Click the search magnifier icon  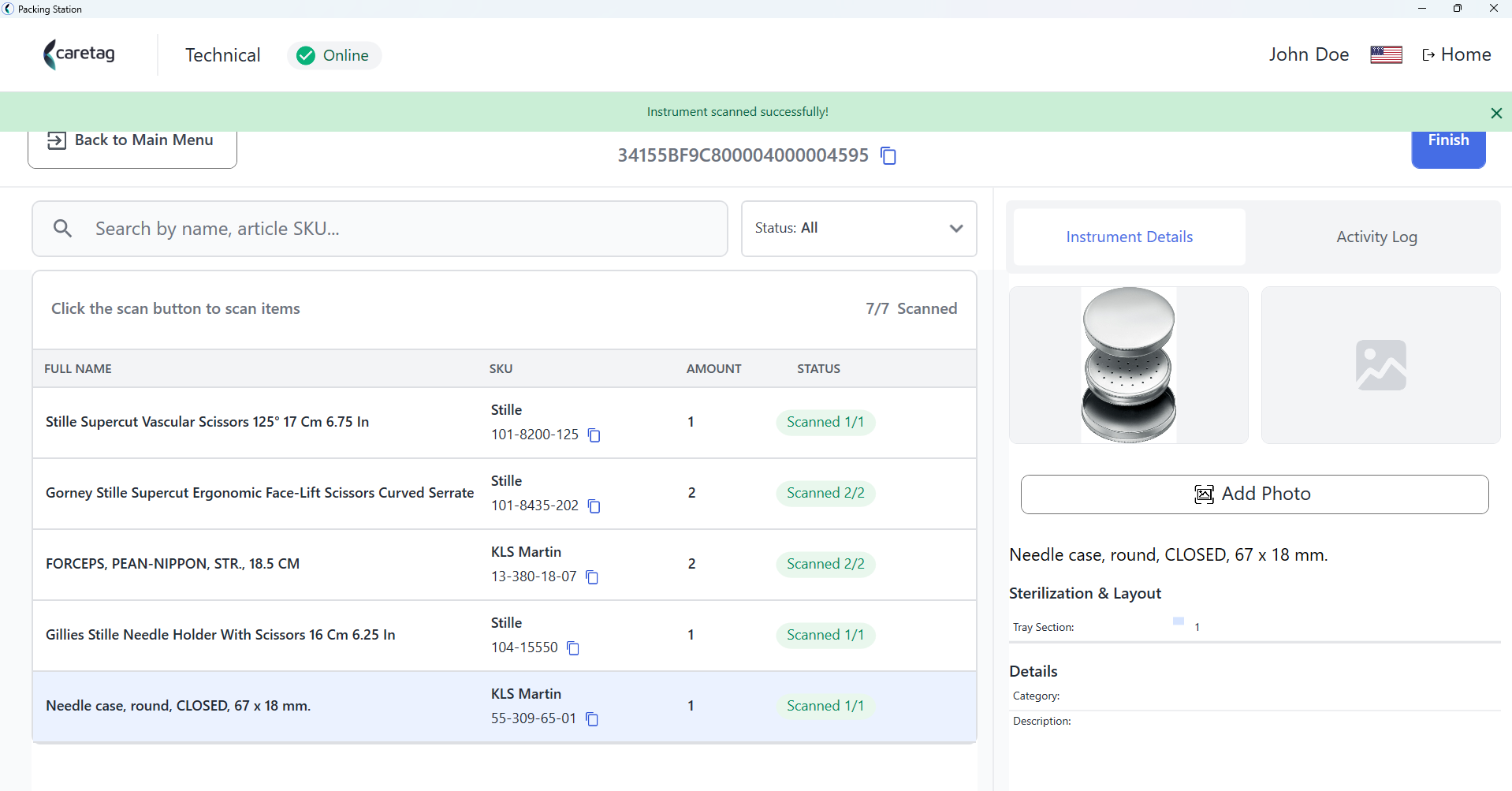click(62, 229)
